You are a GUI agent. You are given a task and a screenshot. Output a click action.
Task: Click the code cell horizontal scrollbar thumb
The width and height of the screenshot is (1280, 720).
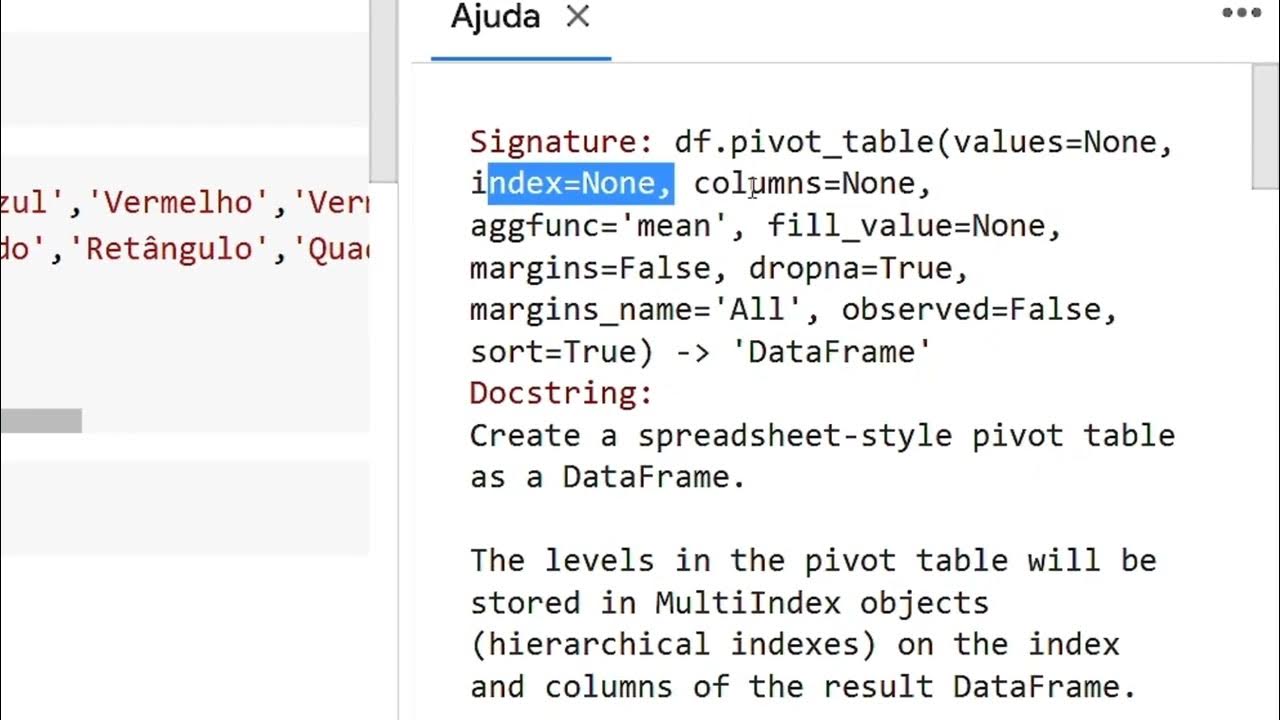[x=41, y=421]
